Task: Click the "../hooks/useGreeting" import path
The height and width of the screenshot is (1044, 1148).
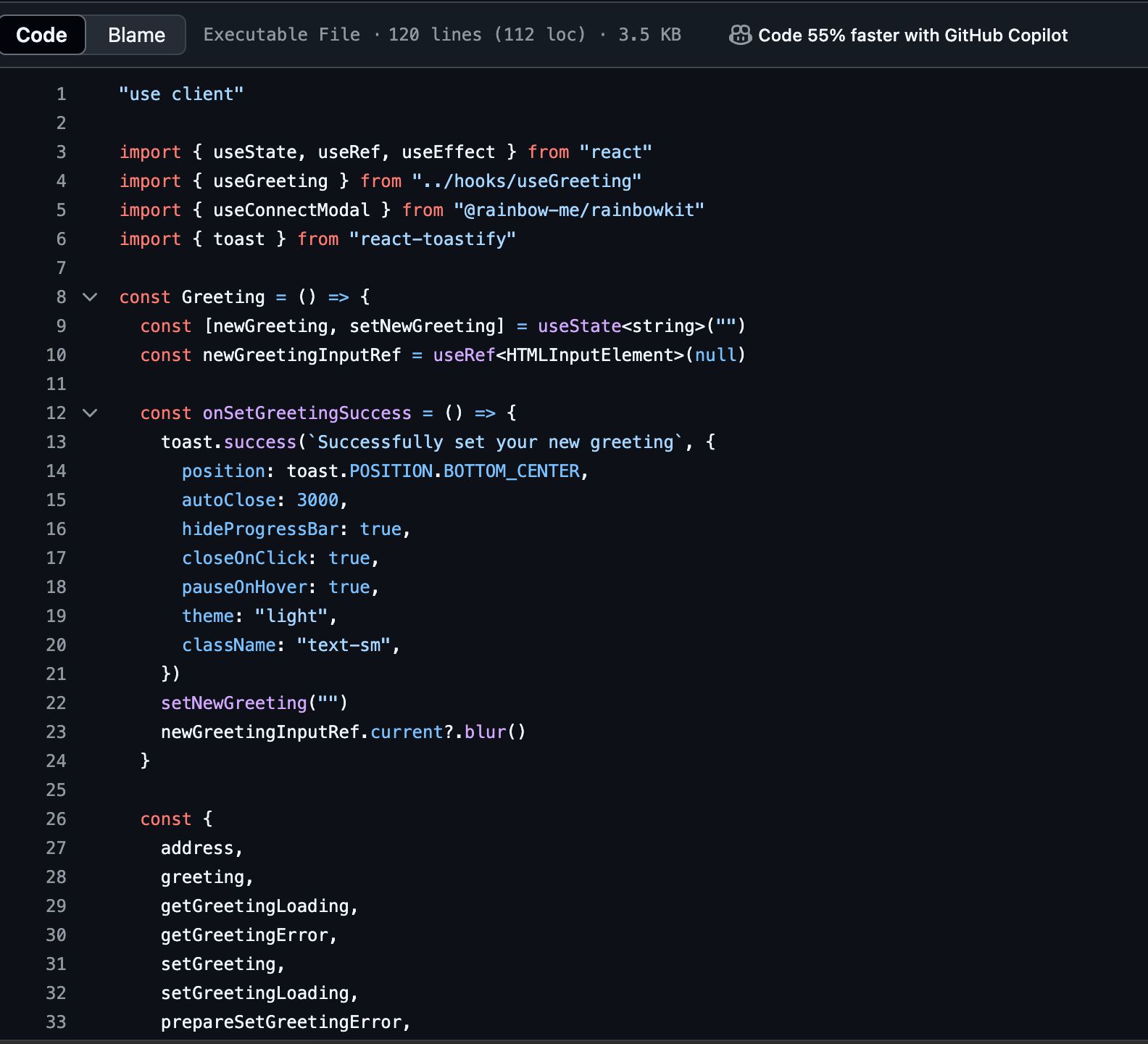Action: click(x=527, y=181)
